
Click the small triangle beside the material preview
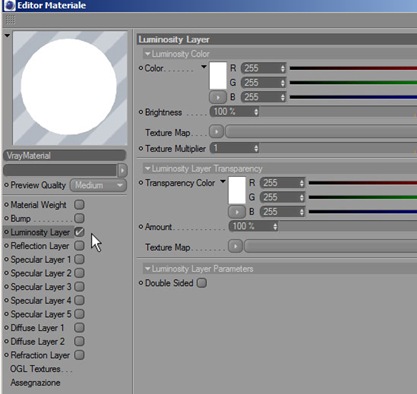[7, 35]
